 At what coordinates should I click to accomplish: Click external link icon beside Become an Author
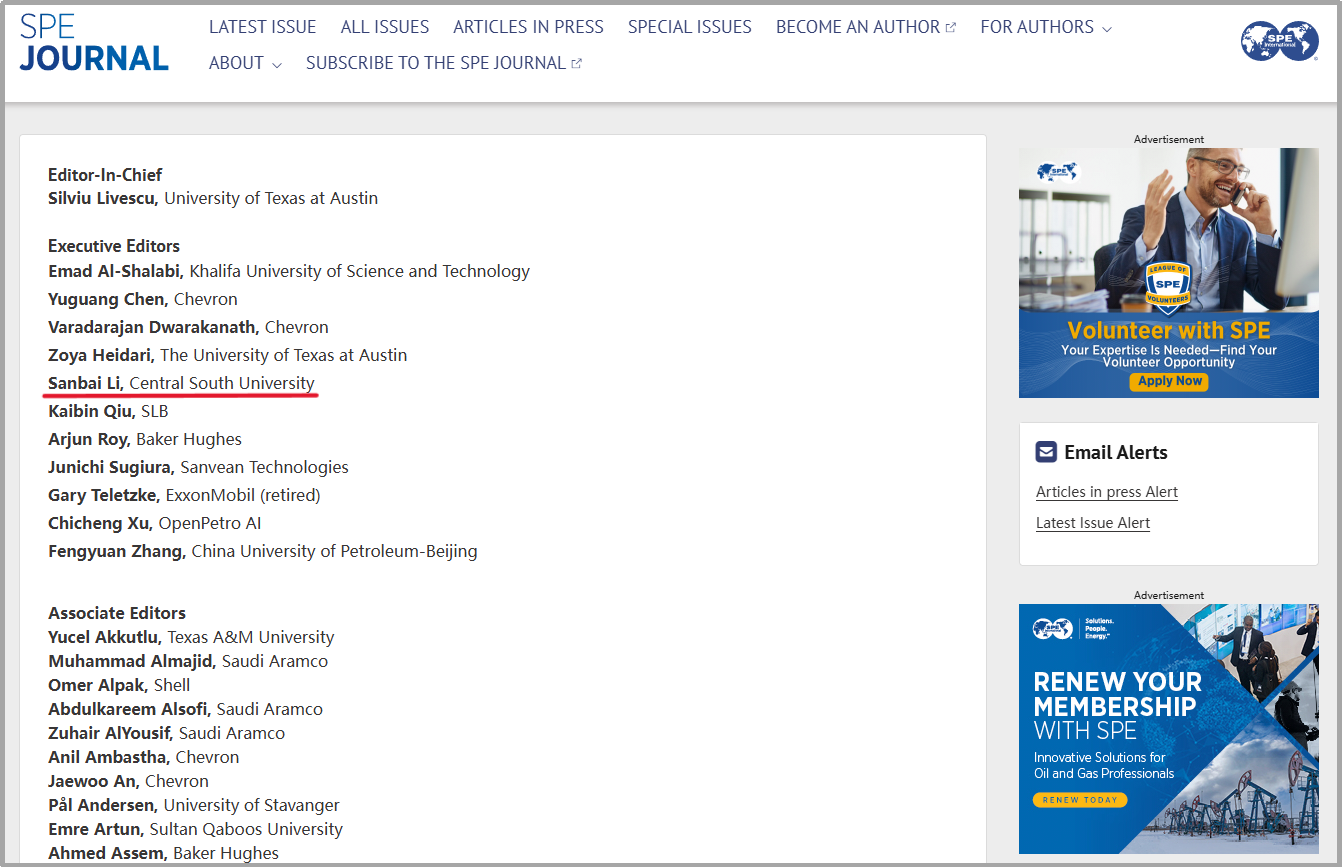pos(951,28)
